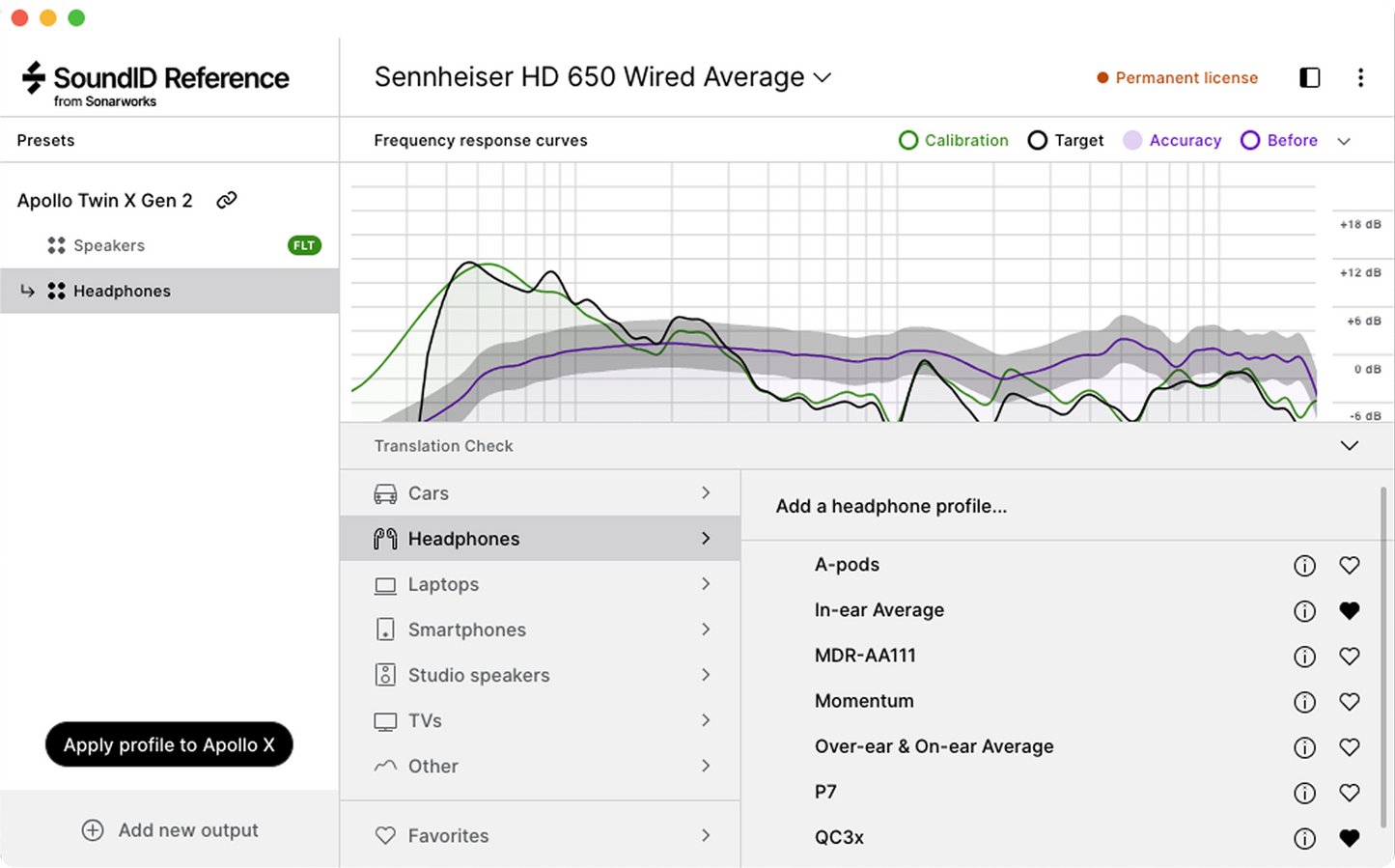Click the TVs category icon

tap(385, 720)
